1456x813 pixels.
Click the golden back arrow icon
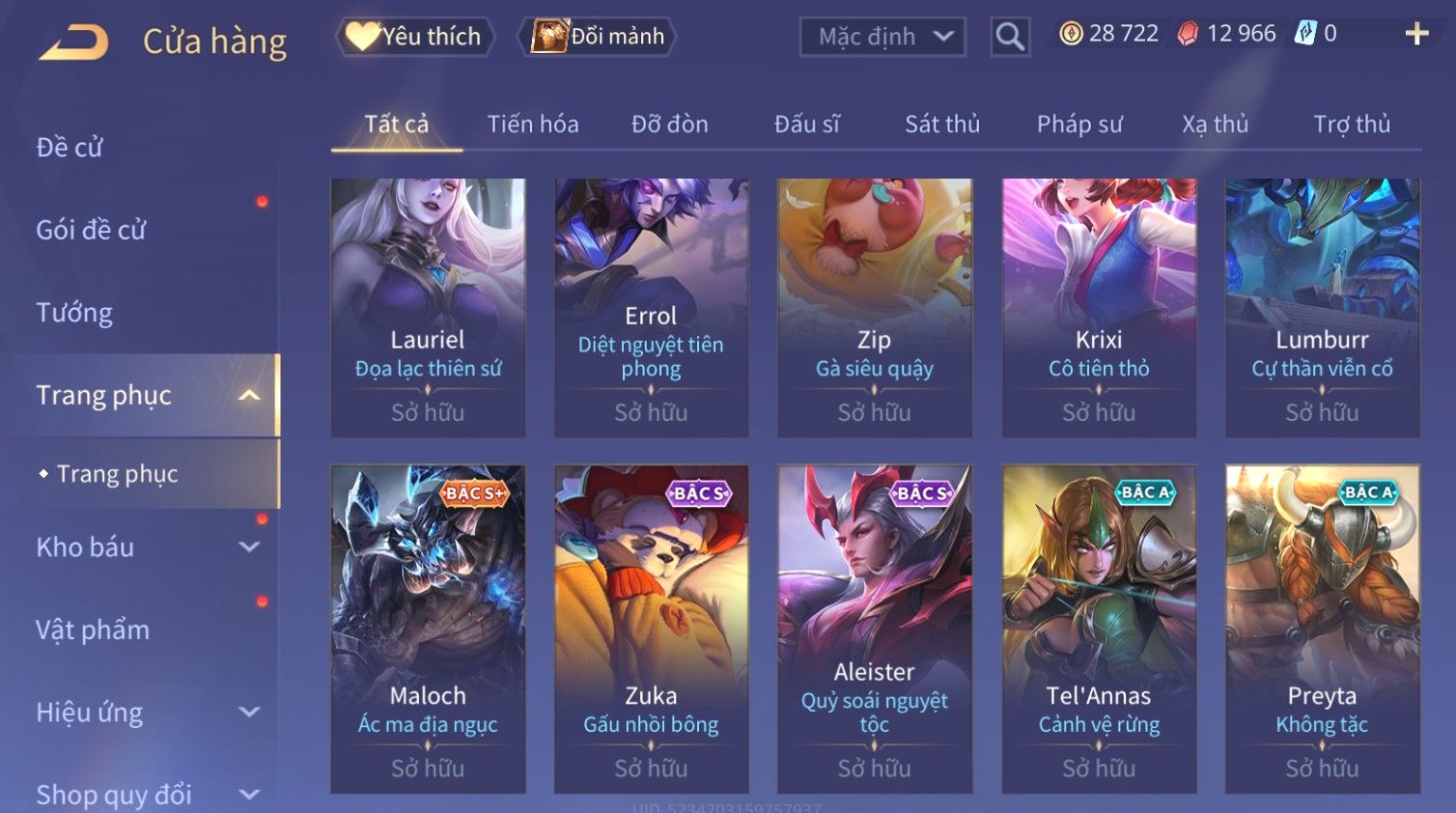click(x=73, y=42)
